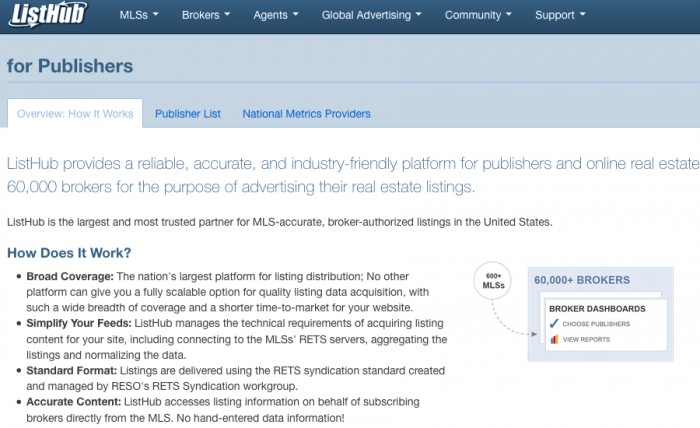Image resolution: width=700 pixels, height=428 pixels.
Task: Click the checkmark icon beside Choose Publishers
Action: click(x=554, y=324)
